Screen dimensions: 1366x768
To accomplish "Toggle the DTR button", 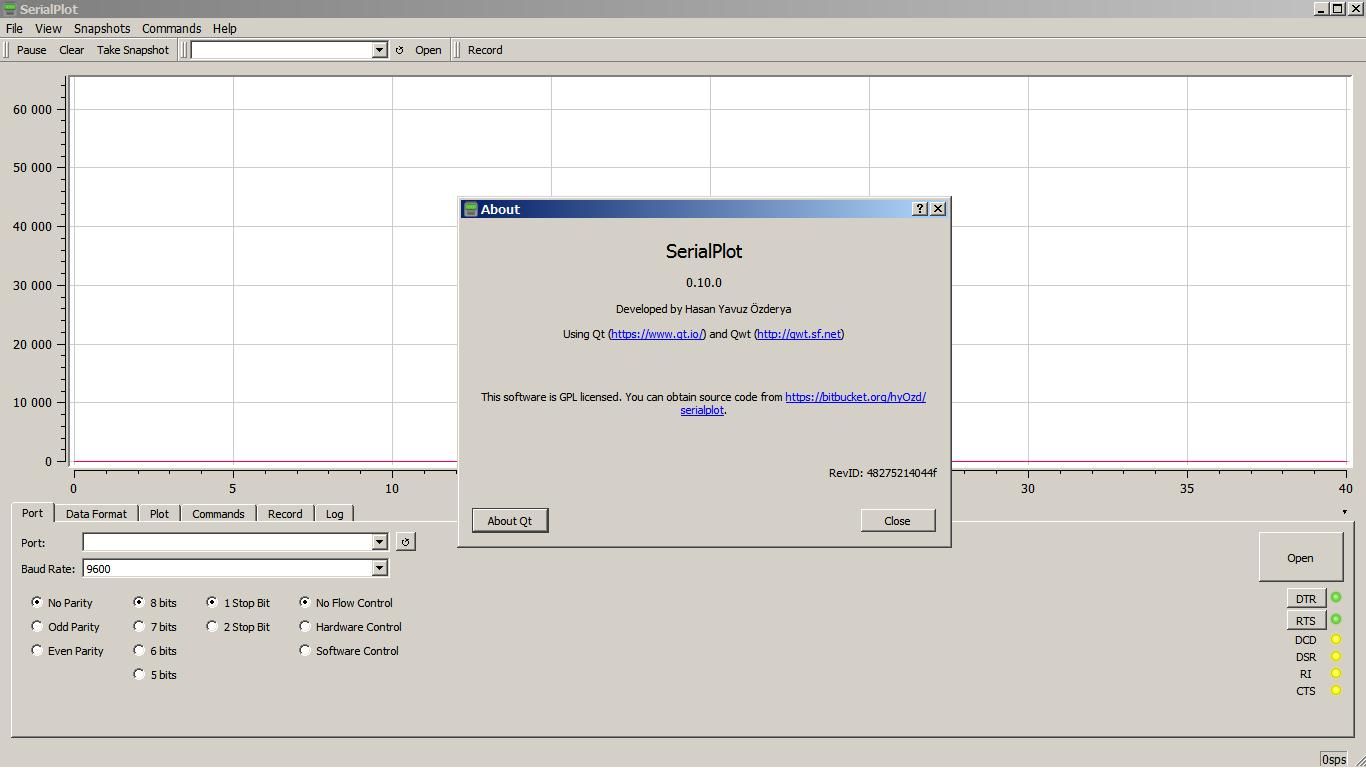I will tap(1306, 599).
